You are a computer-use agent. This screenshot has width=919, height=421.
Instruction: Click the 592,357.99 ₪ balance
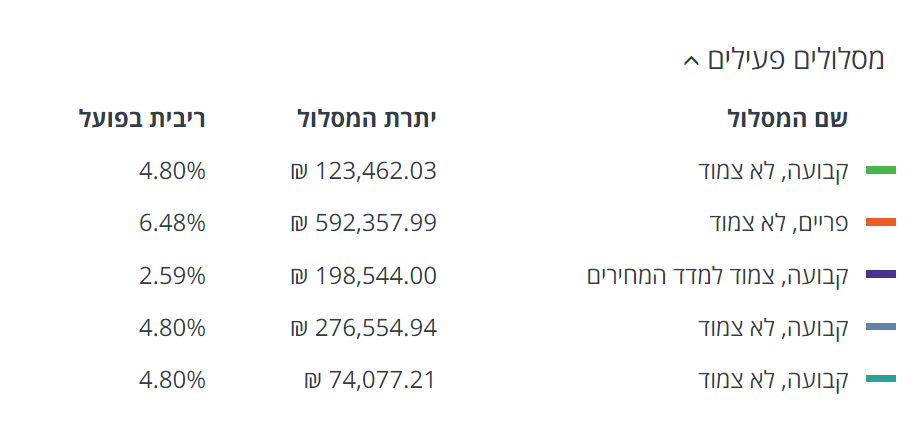point(363,223)
